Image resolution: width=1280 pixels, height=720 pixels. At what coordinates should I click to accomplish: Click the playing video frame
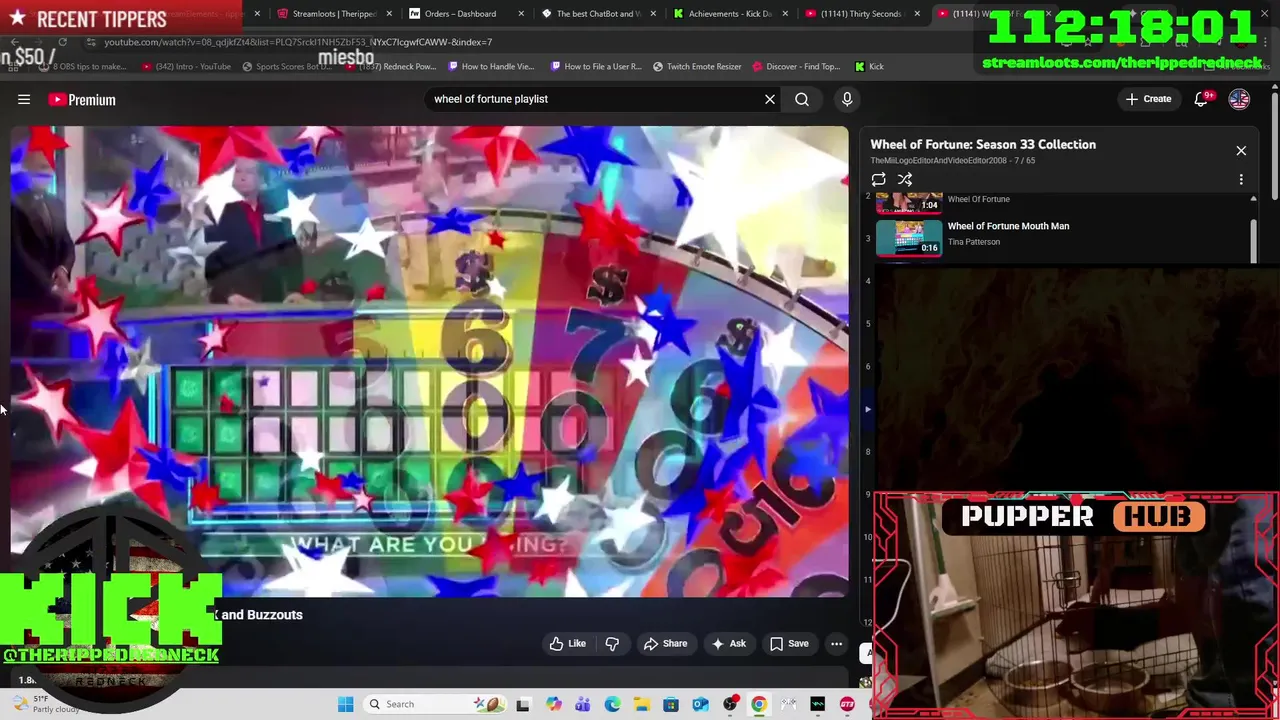coord(430,361)
